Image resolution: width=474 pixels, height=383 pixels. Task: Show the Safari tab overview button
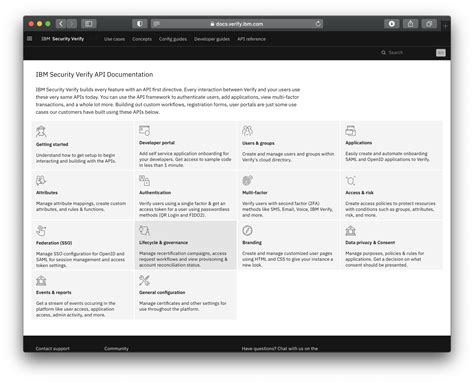pos(429,24)
